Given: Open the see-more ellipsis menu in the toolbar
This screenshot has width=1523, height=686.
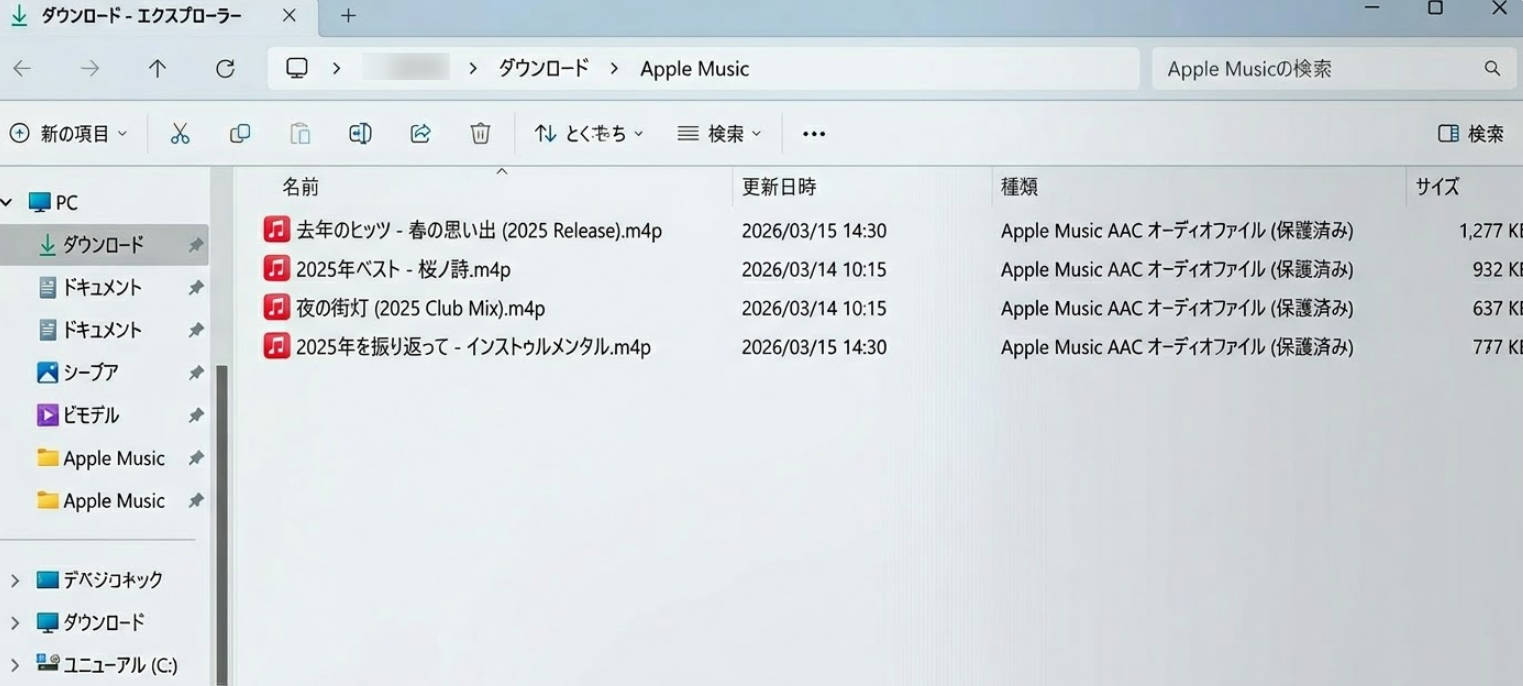Looking at the screenshot, I should click(813, 133).
